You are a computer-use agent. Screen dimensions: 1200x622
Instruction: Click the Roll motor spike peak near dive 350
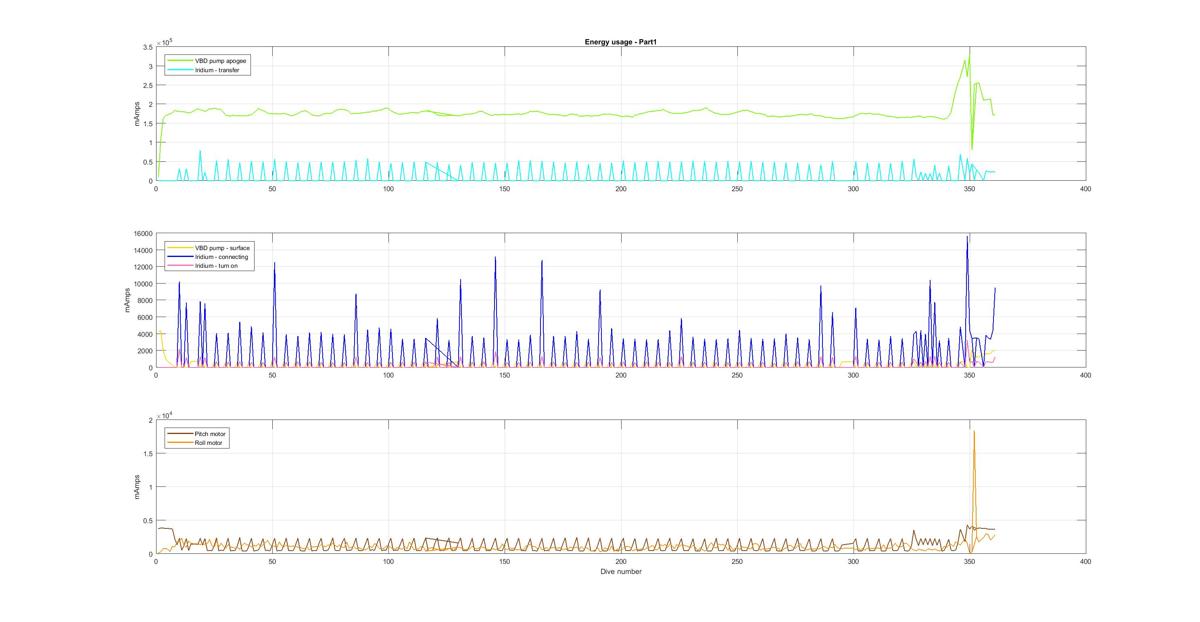pyautogui.click(x=974, y=431)
